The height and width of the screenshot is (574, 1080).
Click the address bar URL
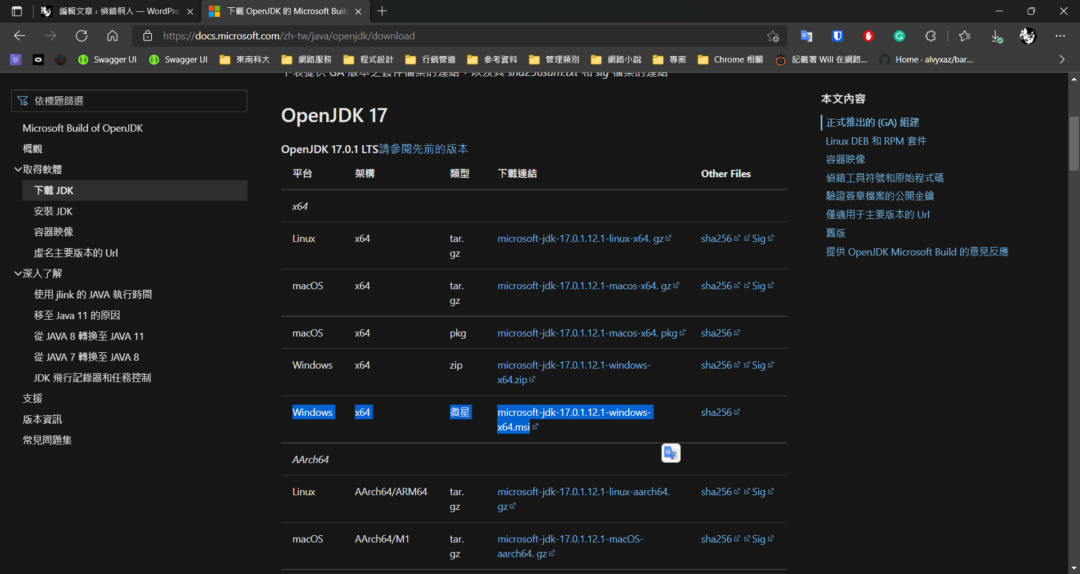(289, 36)
